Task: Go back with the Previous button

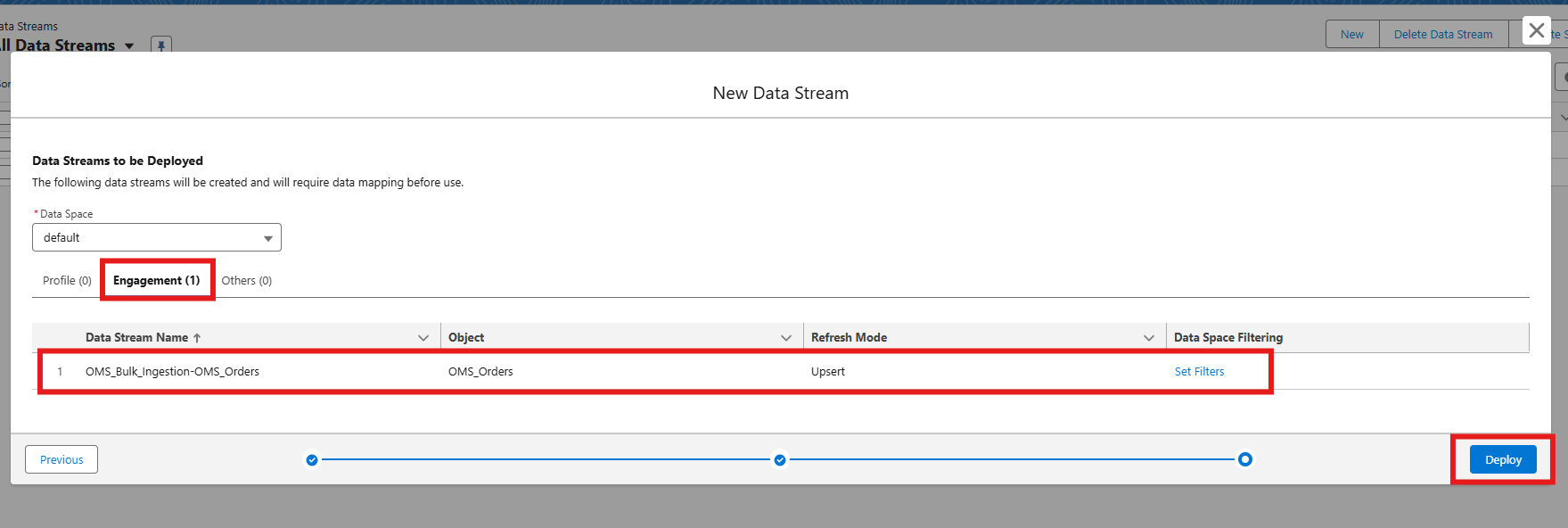Action: pos(62,459)
